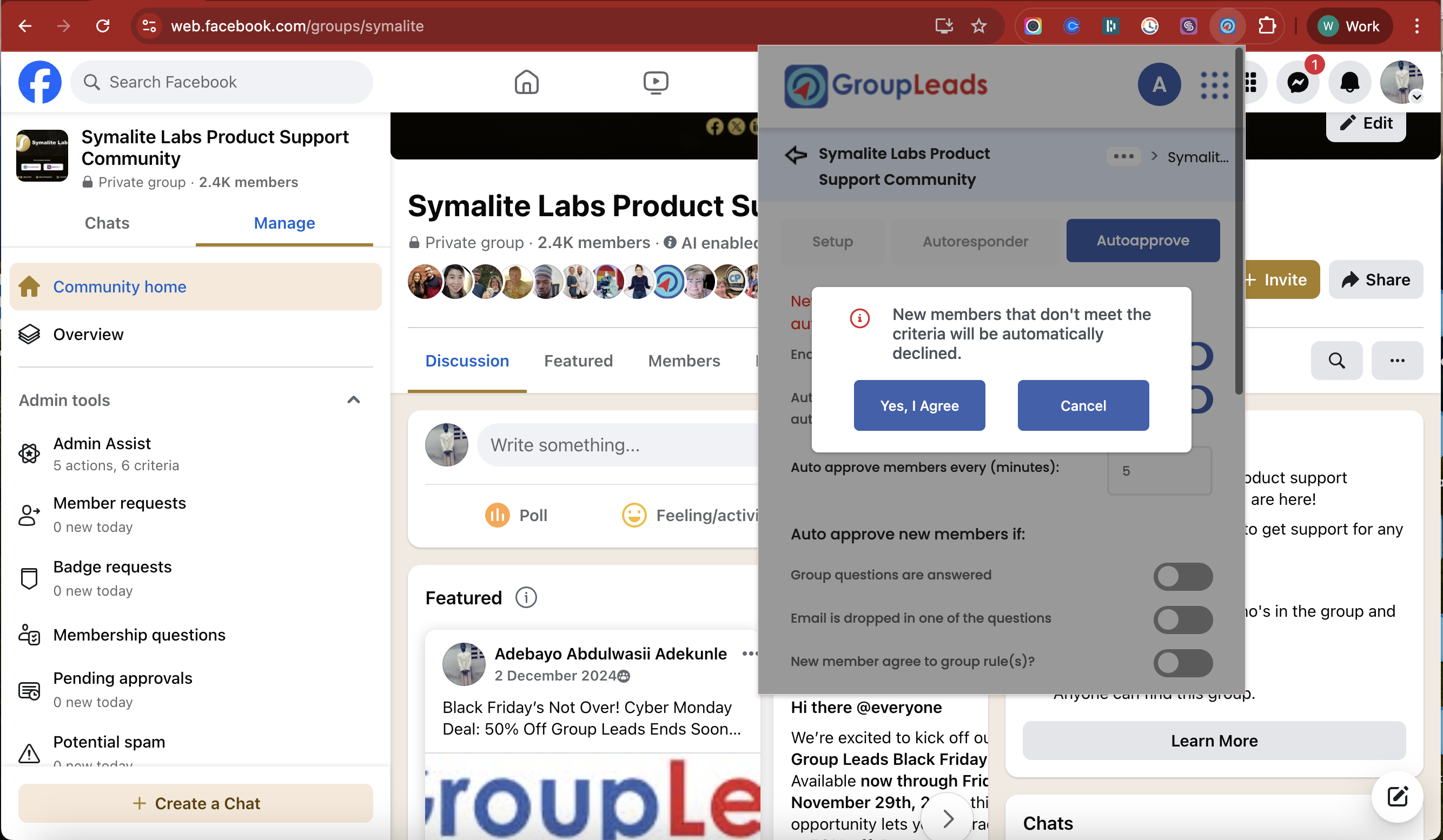Viewport: 1443px width, 840px height.
Task: Click Create a Chat button
Action: point(196,803)
